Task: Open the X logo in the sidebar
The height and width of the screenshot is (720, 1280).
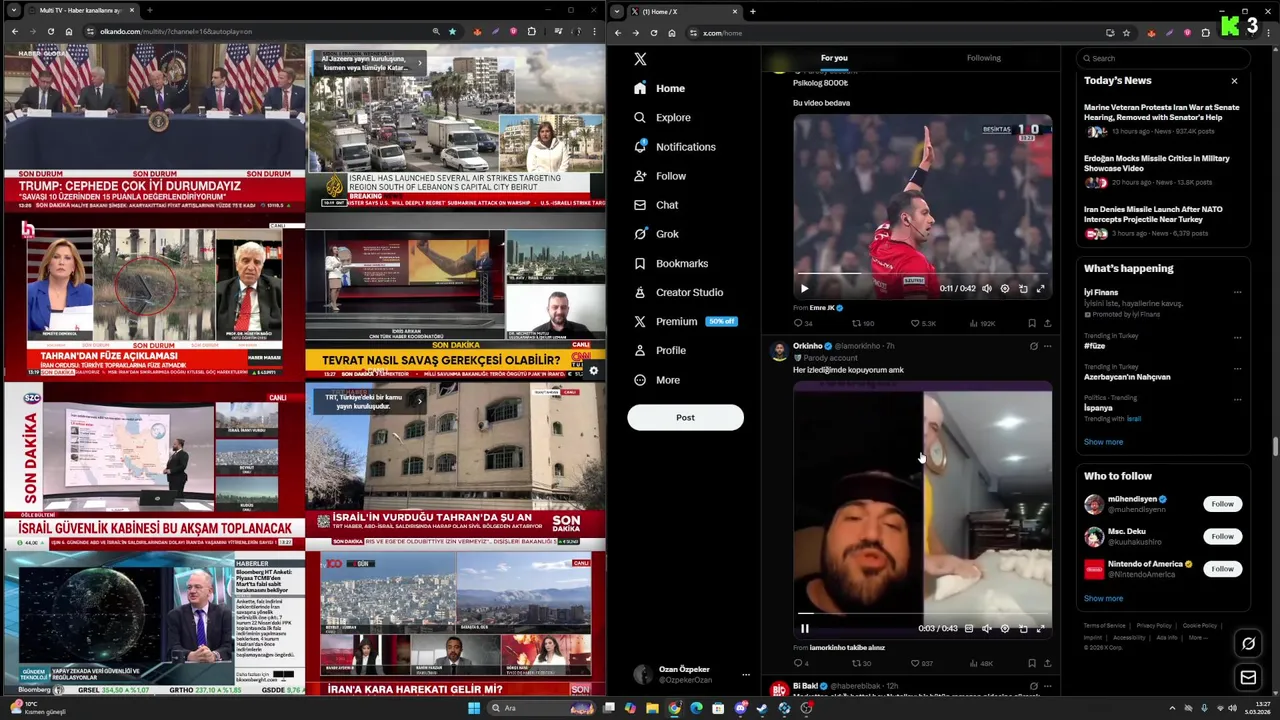Action: tap(640, 59)
